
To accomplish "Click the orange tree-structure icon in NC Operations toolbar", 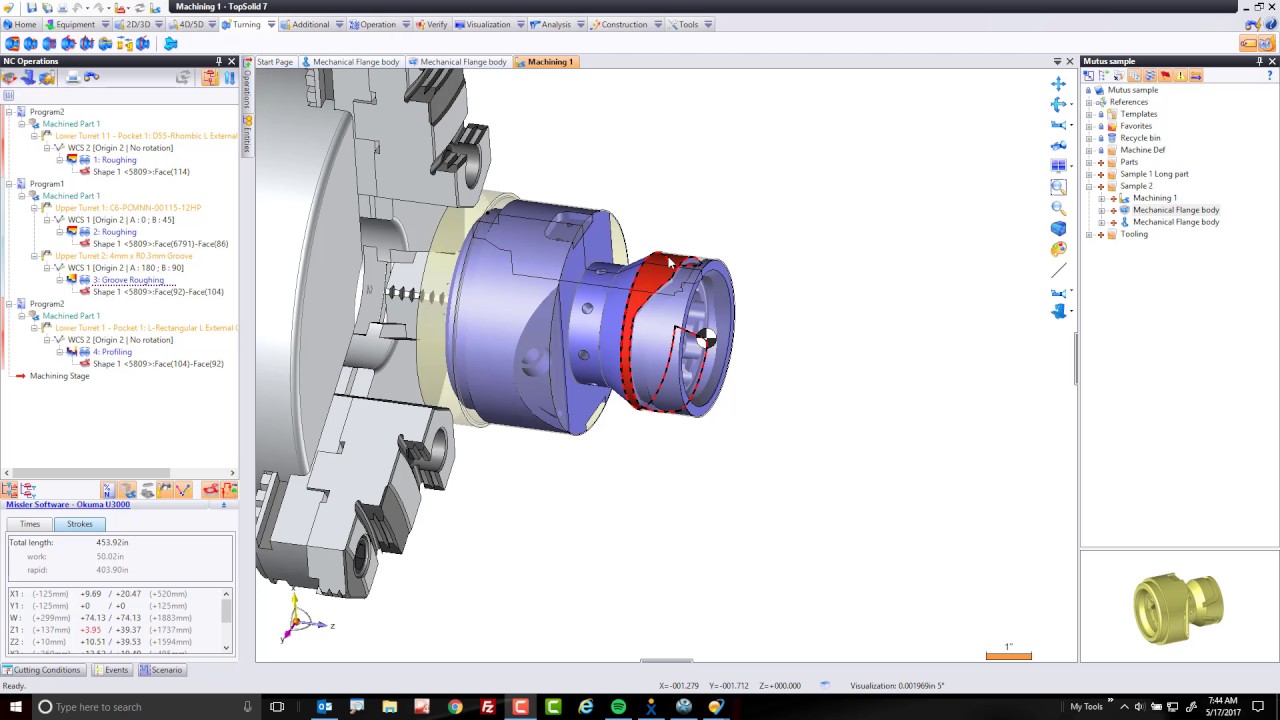I will [210, 77].
